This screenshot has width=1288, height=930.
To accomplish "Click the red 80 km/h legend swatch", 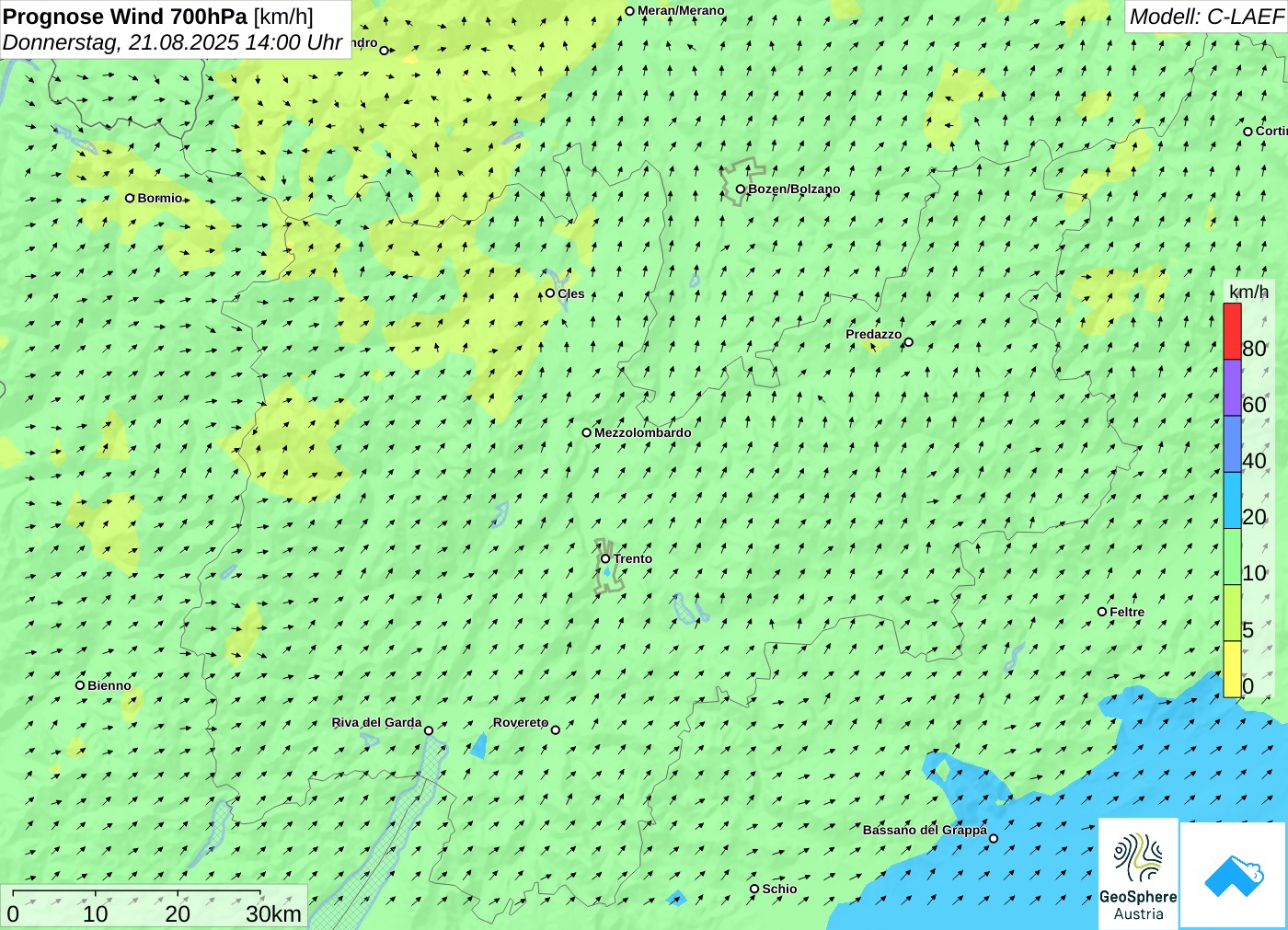I will click(1232, 331).
